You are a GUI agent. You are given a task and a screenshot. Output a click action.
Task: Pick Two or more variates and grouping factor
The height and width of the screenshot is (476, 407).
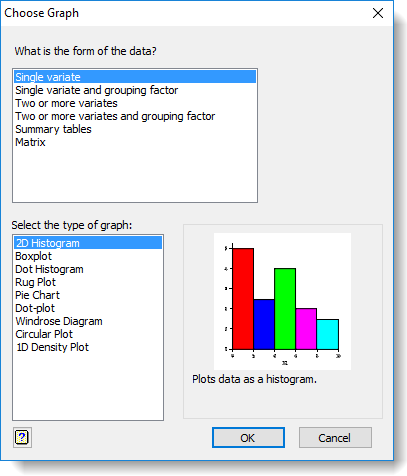click(x=135, y=116)
